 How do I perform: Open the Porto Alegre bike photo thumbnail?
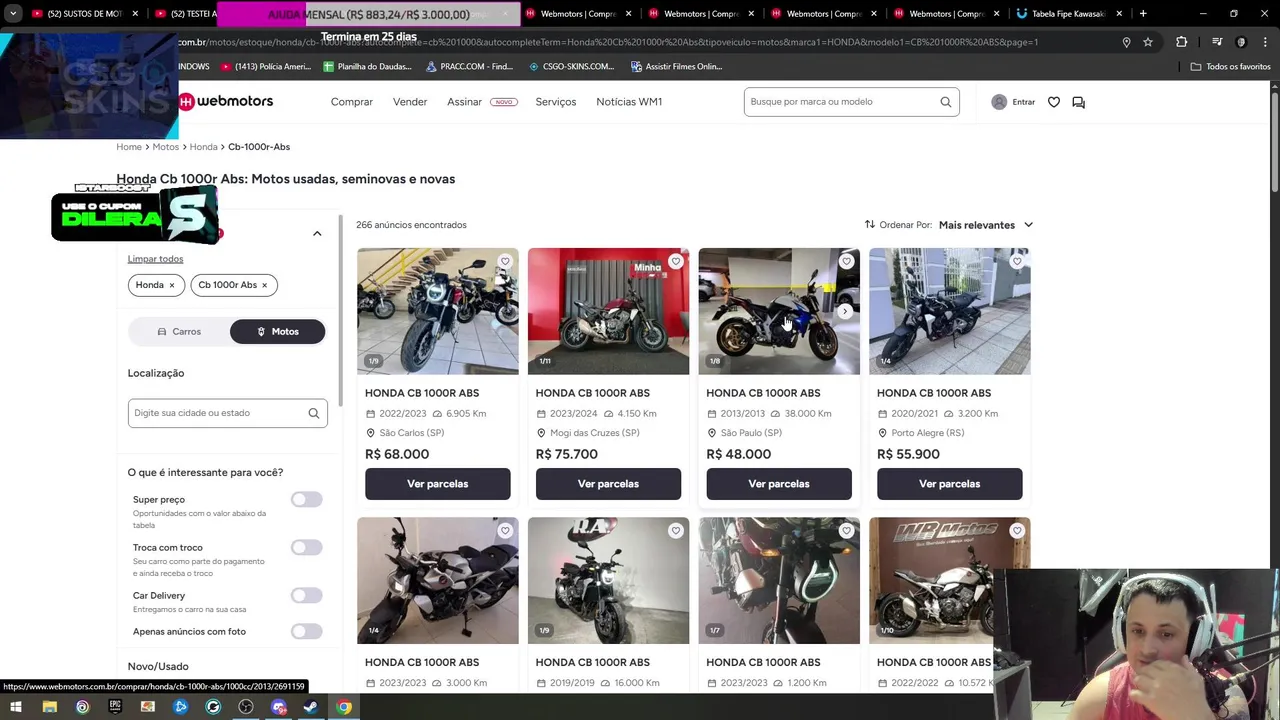950,311
